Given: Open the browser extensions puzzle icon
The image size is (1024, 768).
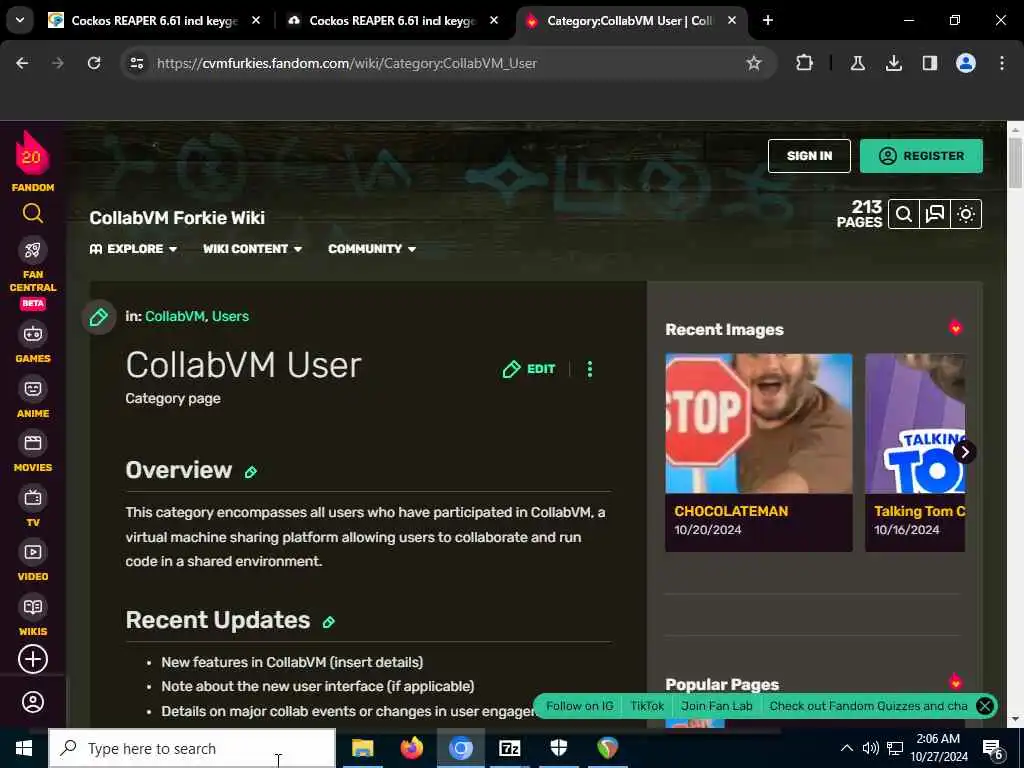Looking at the screenshot, I should pyautogui.click(x=805, y=63).
